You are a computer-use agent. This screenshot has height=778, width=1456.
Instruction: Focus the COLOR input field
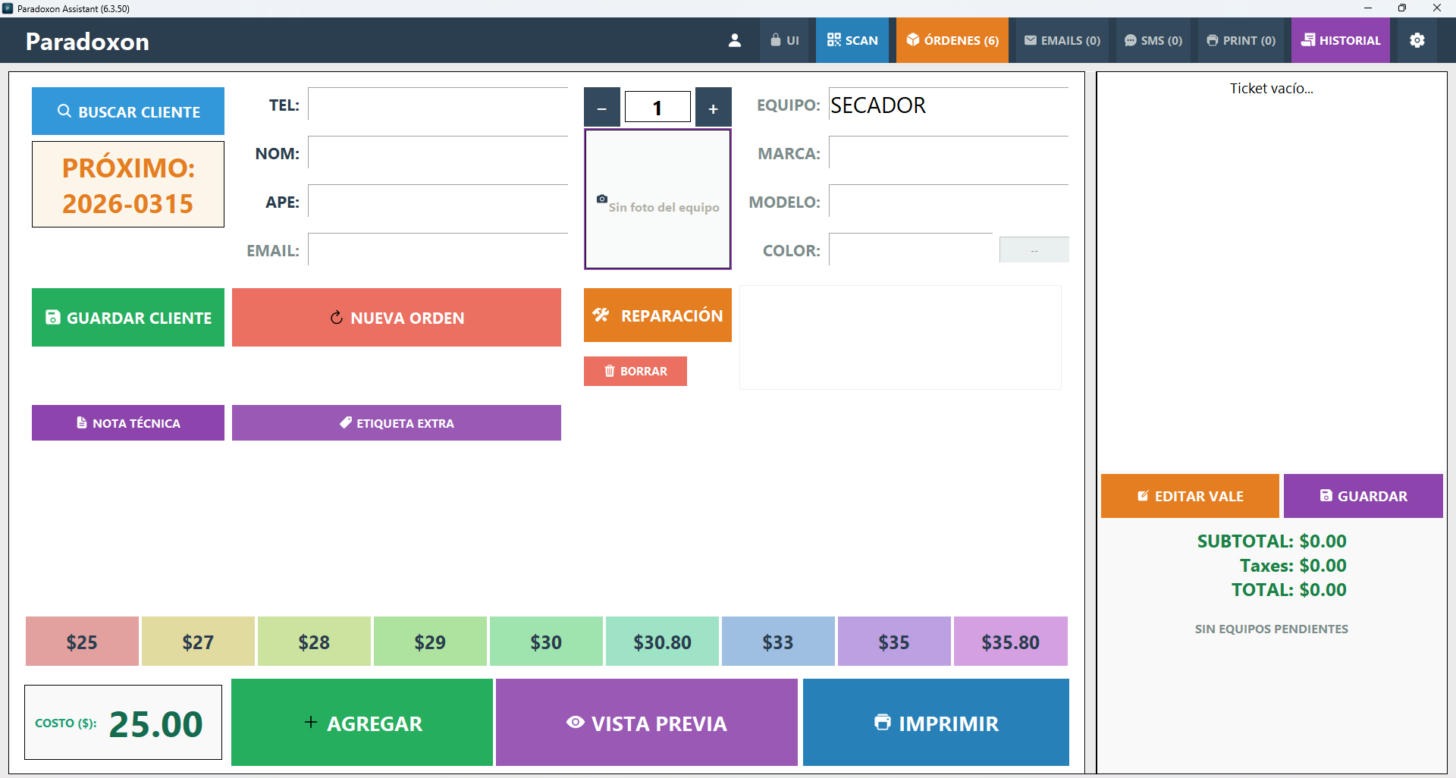(911, 250)
